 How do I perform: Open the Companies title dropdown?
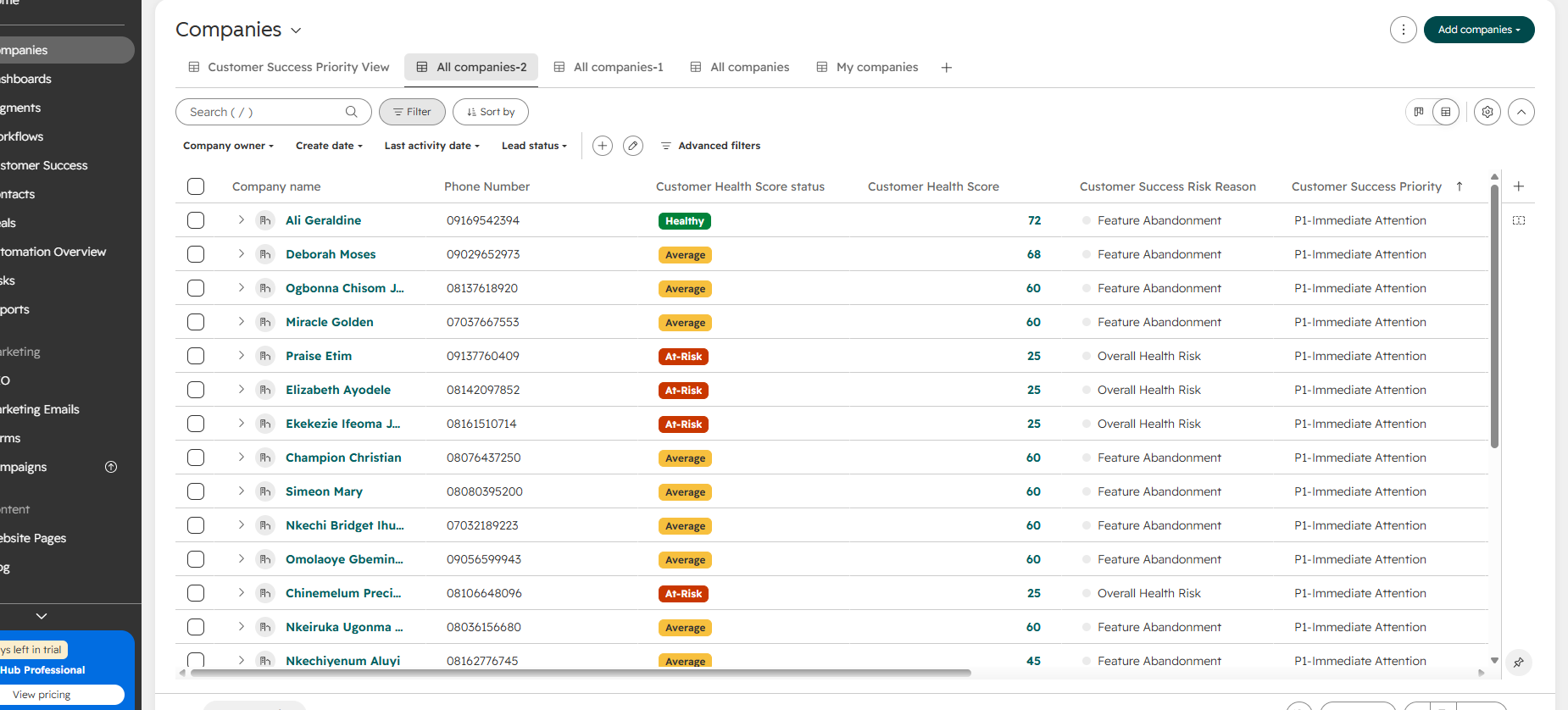[x=296, y=31]
